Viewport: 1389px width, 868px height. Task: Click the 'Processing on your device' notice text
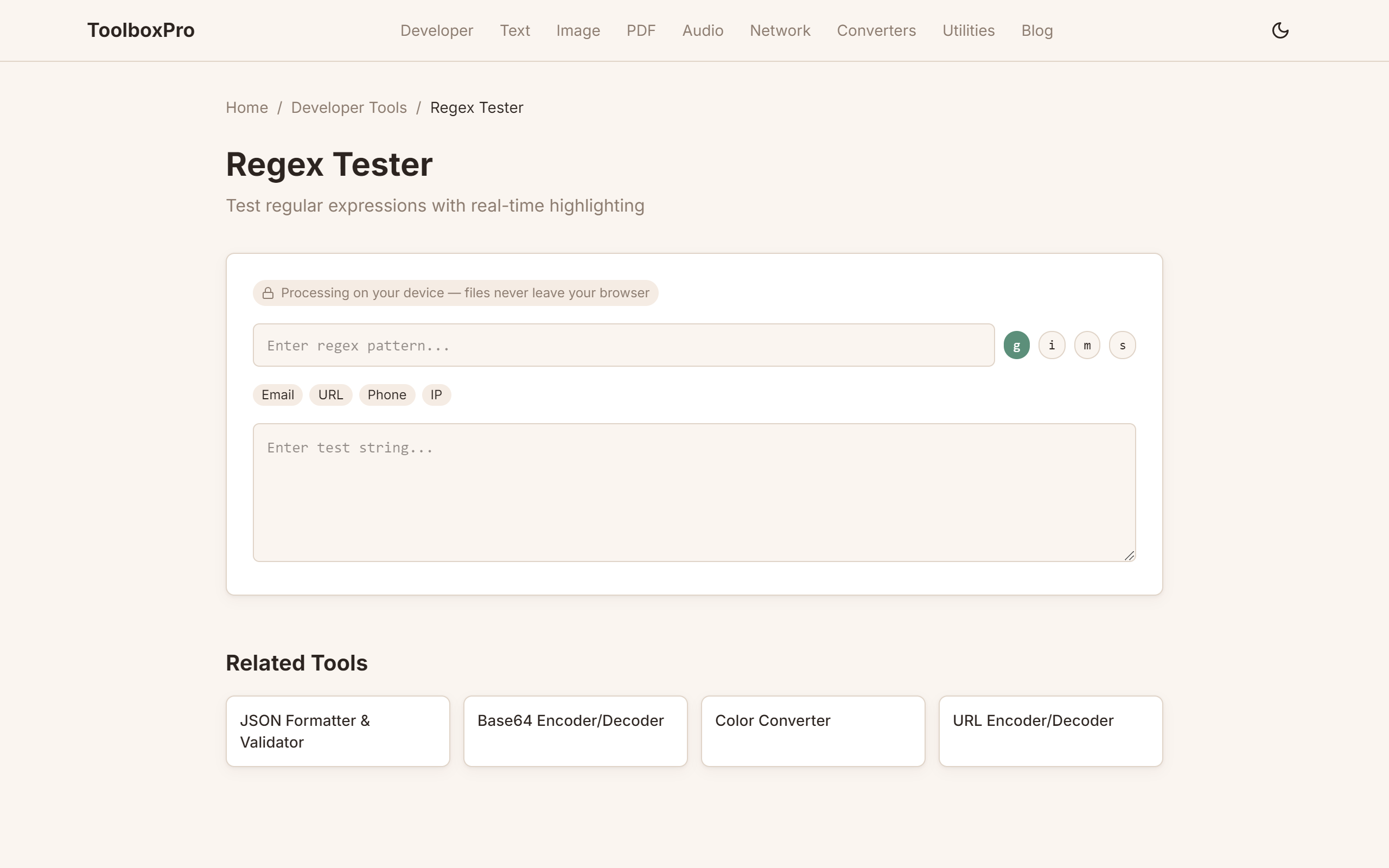465,293
